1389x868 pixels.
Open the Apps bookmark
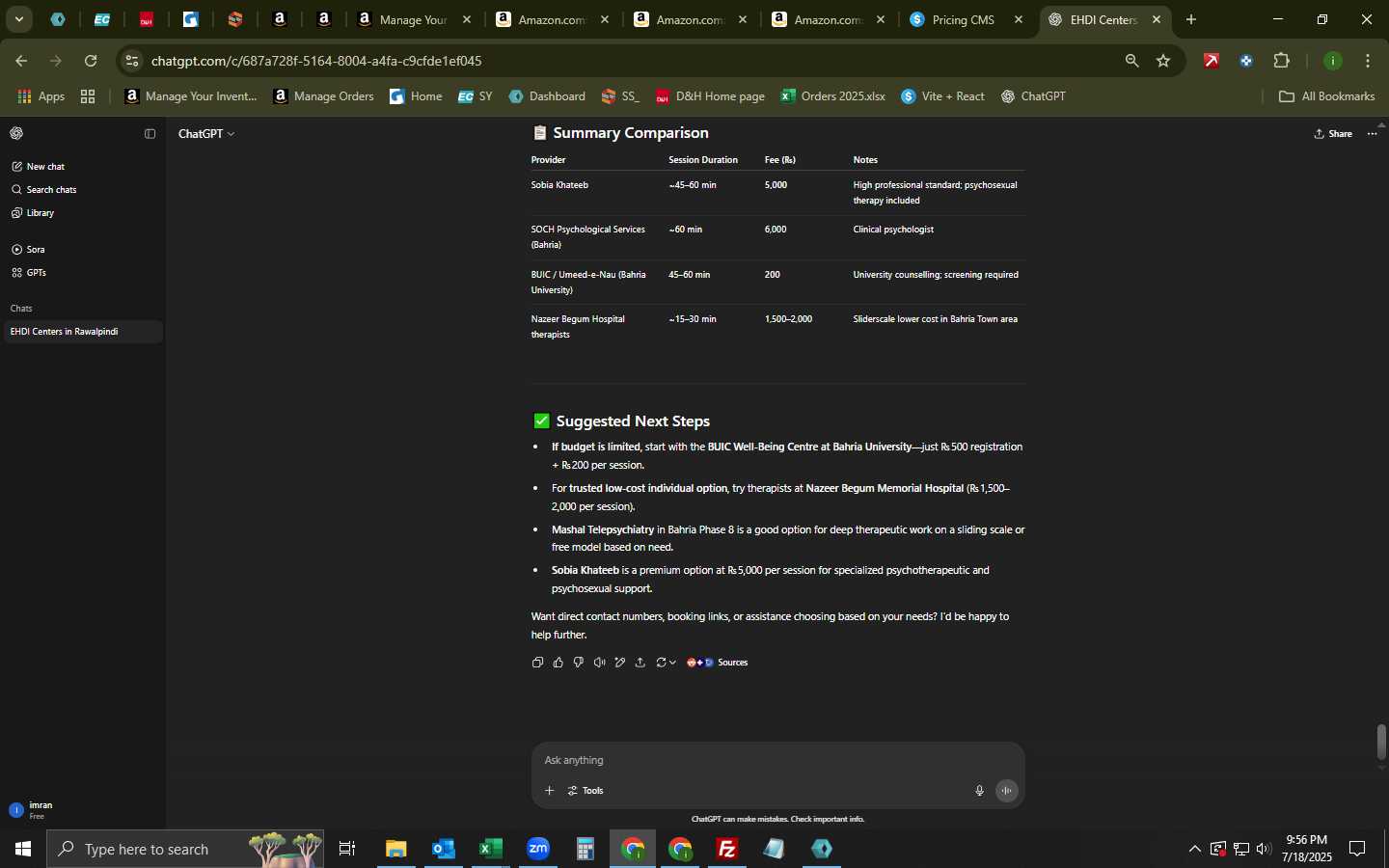41,96
